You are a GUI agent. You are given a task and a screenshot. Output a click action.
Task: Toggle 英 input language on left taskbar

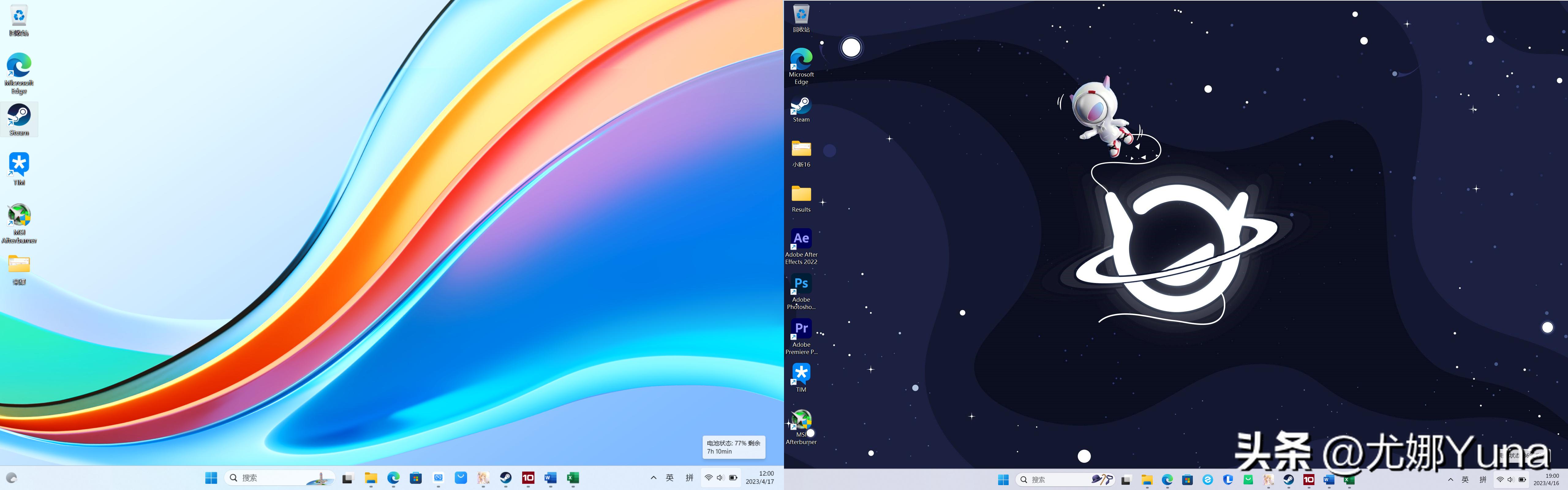pos(669,478)
